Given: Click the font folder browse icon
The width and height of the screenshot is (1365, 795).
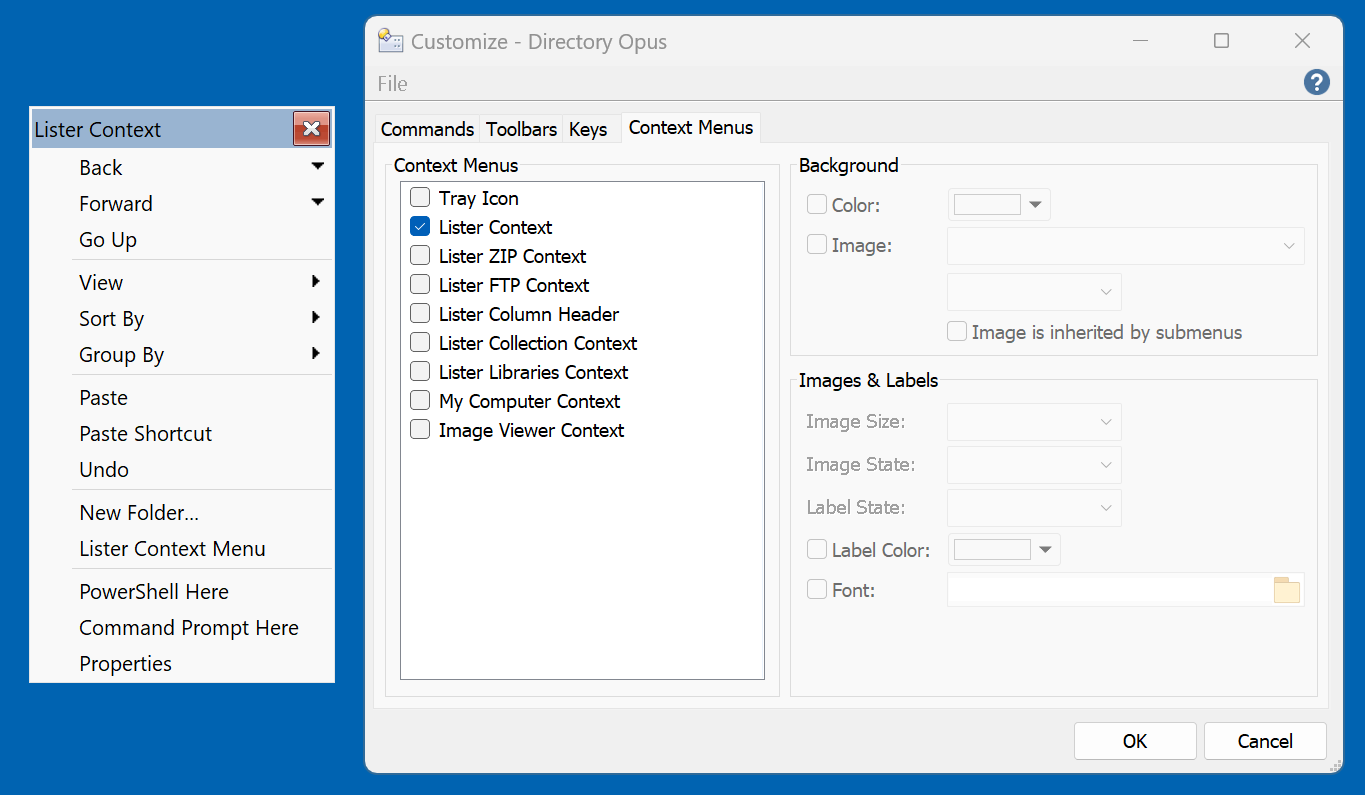Looking at the screenshot, I should (1286, 590).
